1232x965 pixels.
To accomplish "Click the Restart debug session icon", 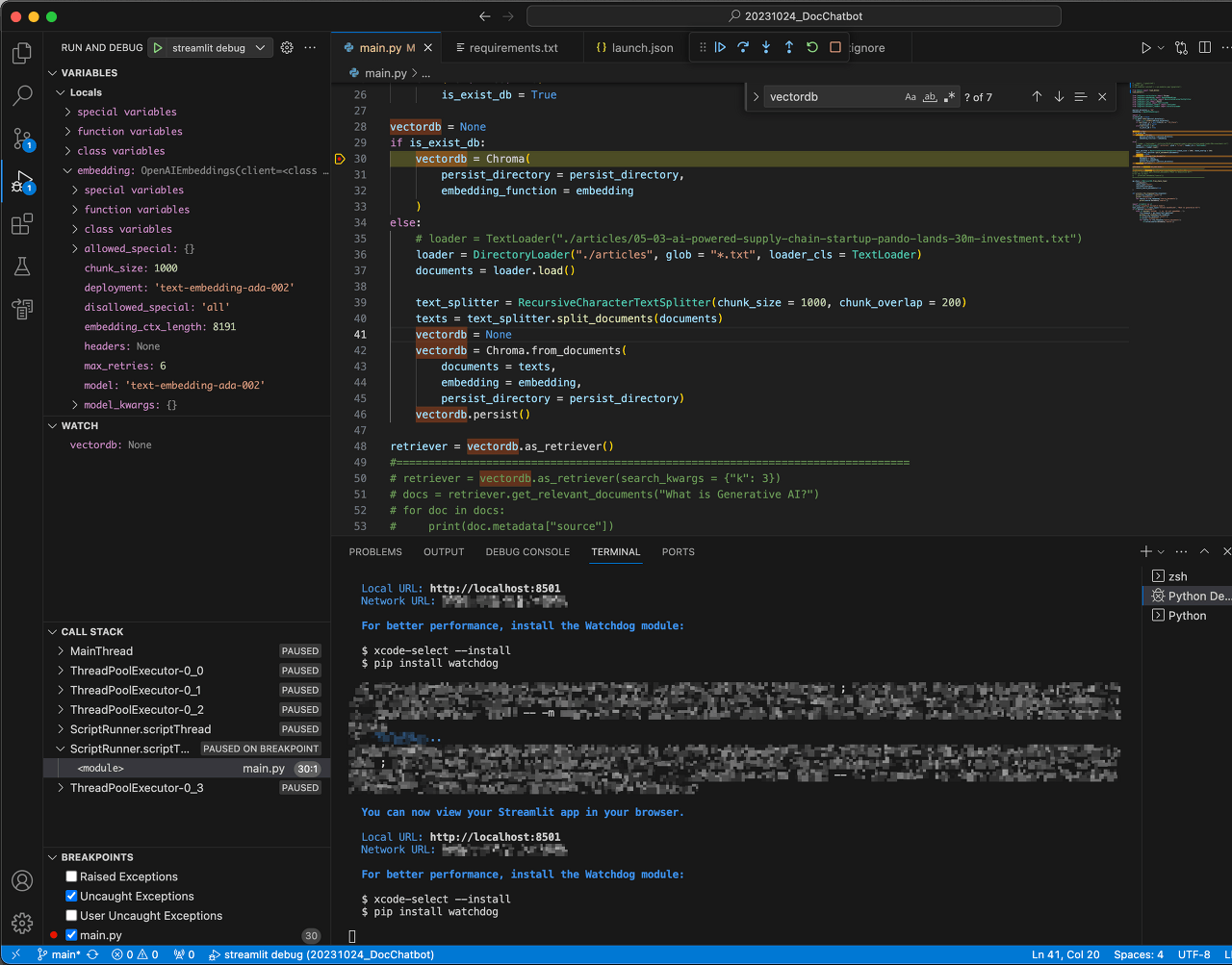I will (x=812, y=47).
